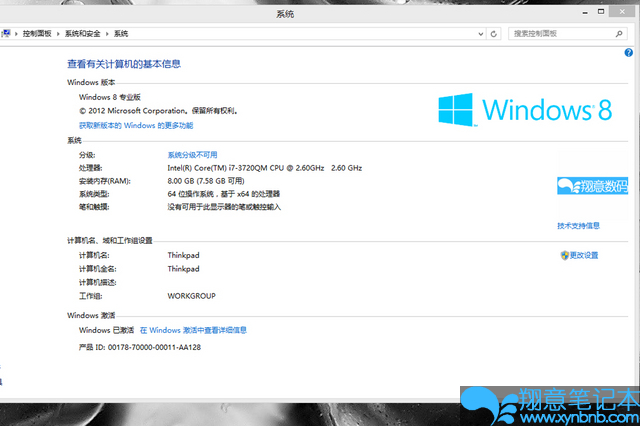The height and width of the screenshot is (426, 640).
Task: Click the 翔意数码 OEM logo
Action: tap(593, 186)
